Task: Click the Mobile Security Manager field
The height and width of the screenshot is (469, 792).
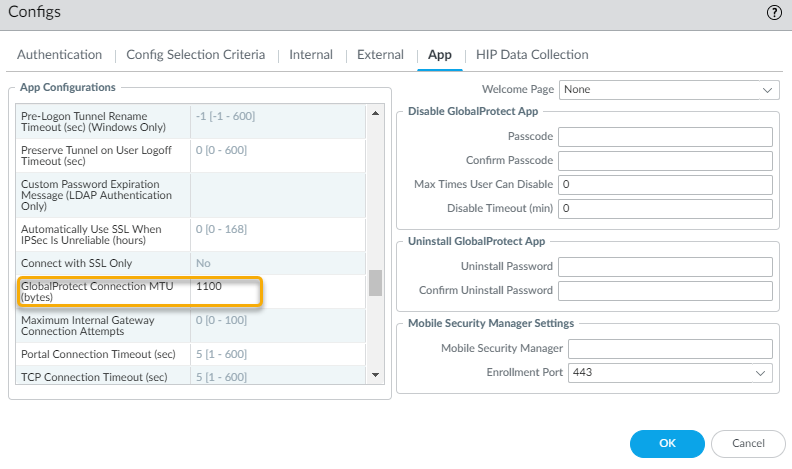Action: coord(670,349)
